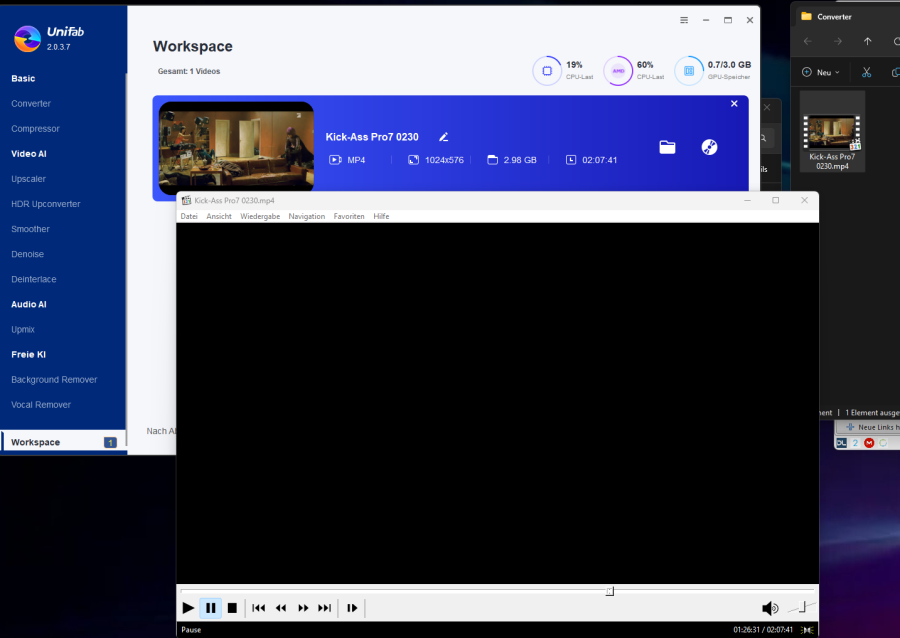Open the Favoriten menu

click(x=349, y=216)
